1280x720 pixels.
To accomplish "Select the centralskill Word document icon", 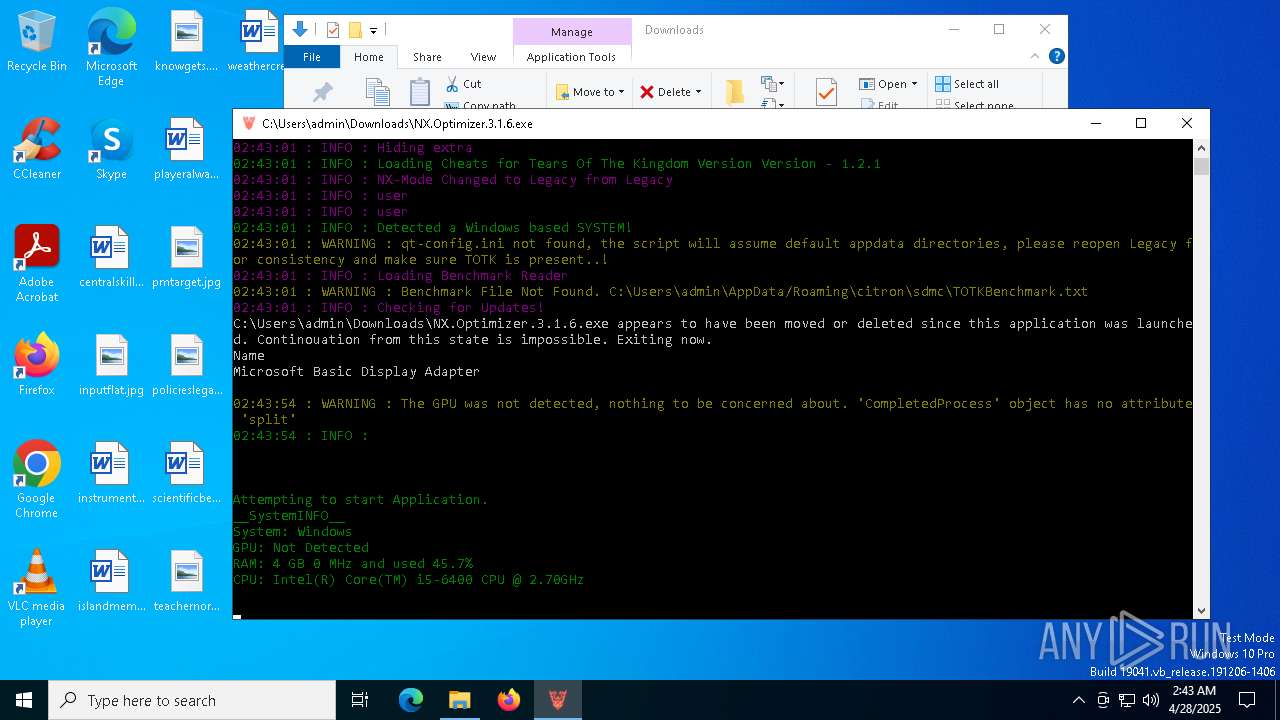I will [111, 257].
